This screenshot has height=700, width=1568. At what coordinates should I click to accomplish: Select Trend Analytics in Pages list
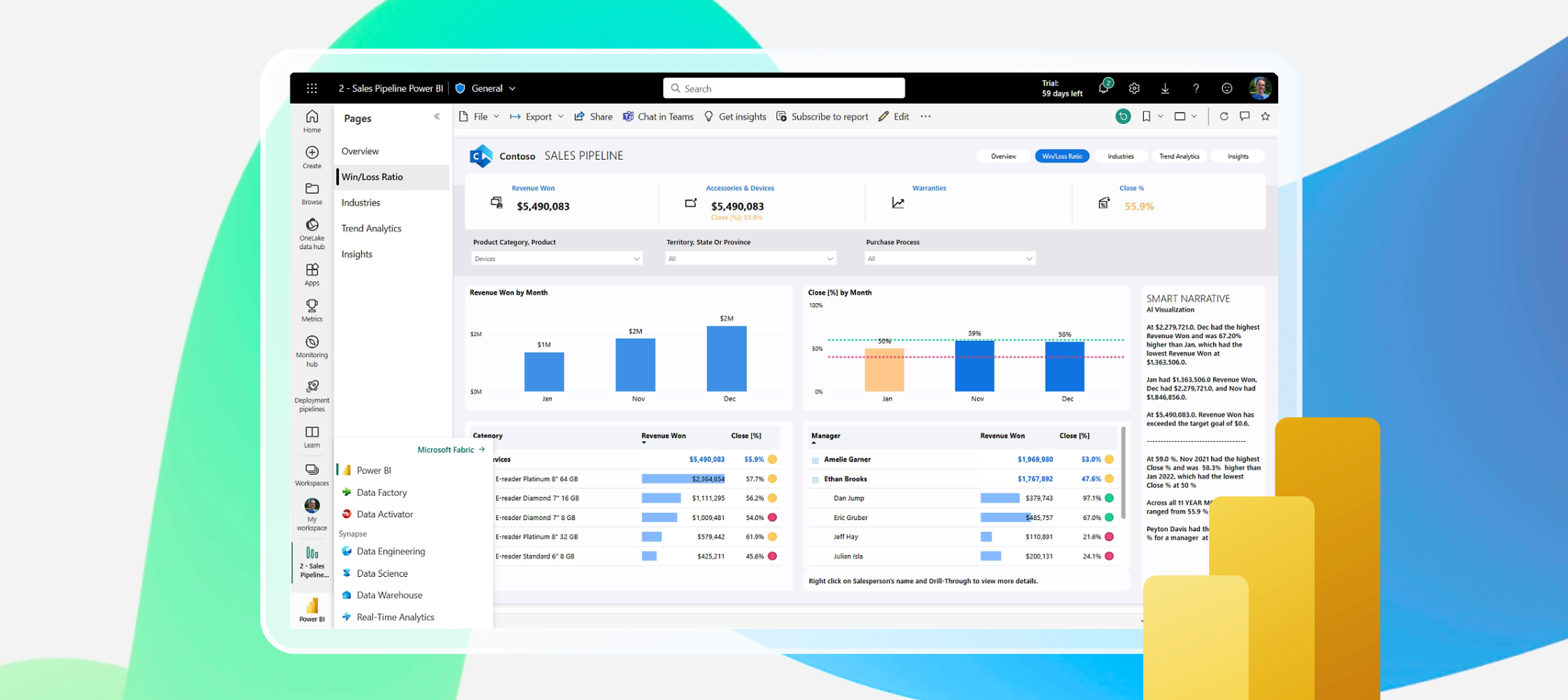tap(371, 228)
